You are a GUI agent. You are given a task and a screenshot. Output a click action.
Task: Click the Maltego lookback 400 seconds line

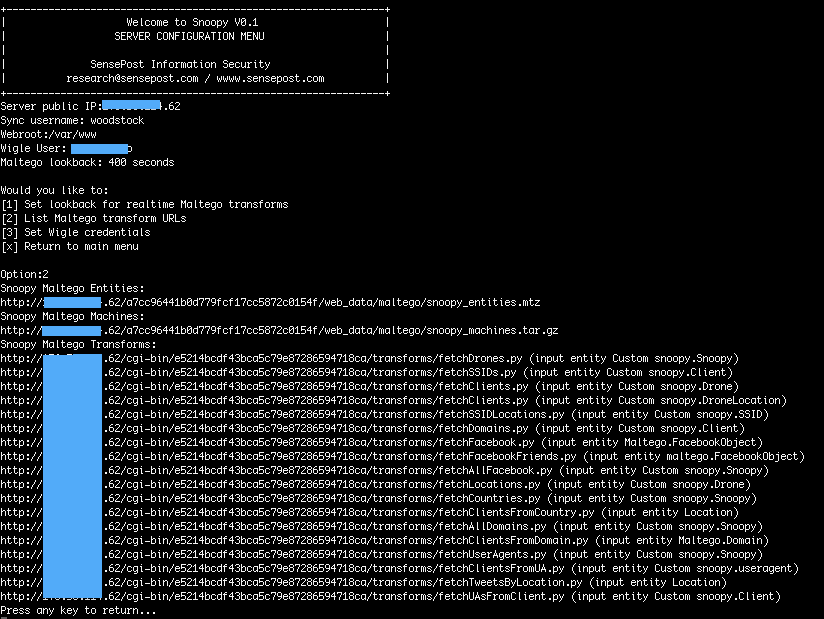[x=87, y=162]
